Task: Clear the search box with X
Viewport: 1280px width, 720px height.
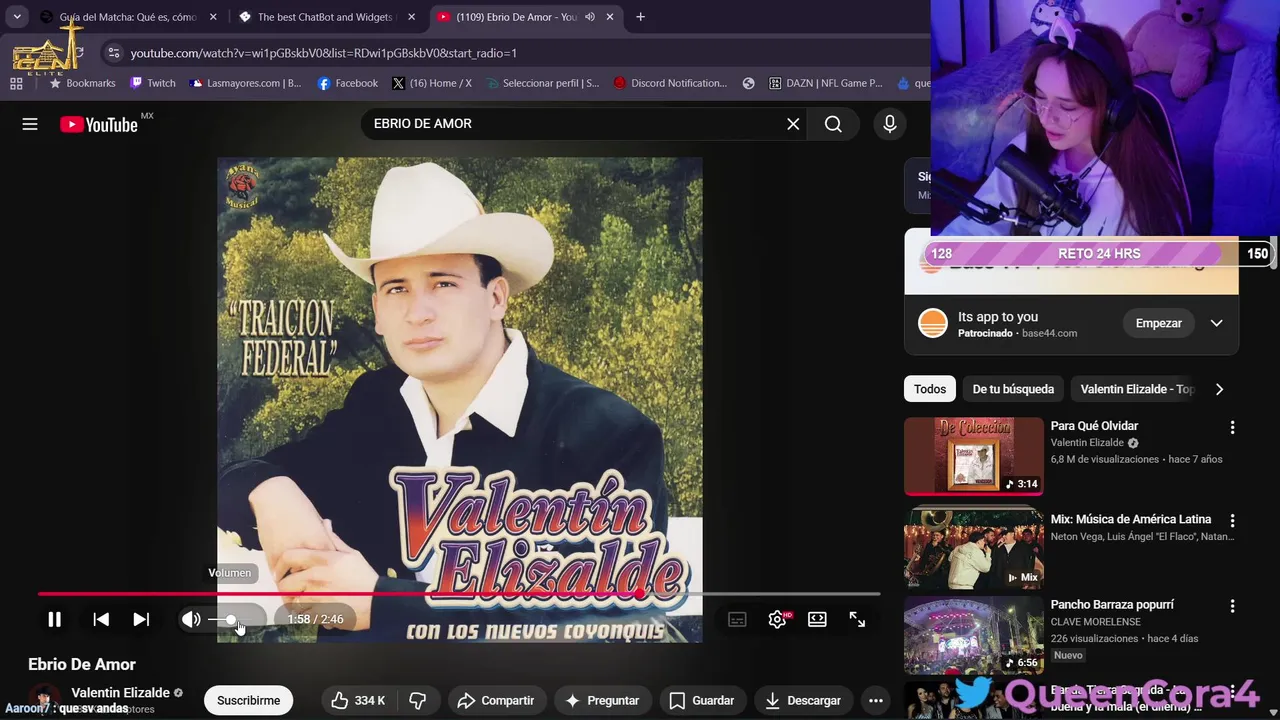Action: pyautogui.click(x=793, y=124)
